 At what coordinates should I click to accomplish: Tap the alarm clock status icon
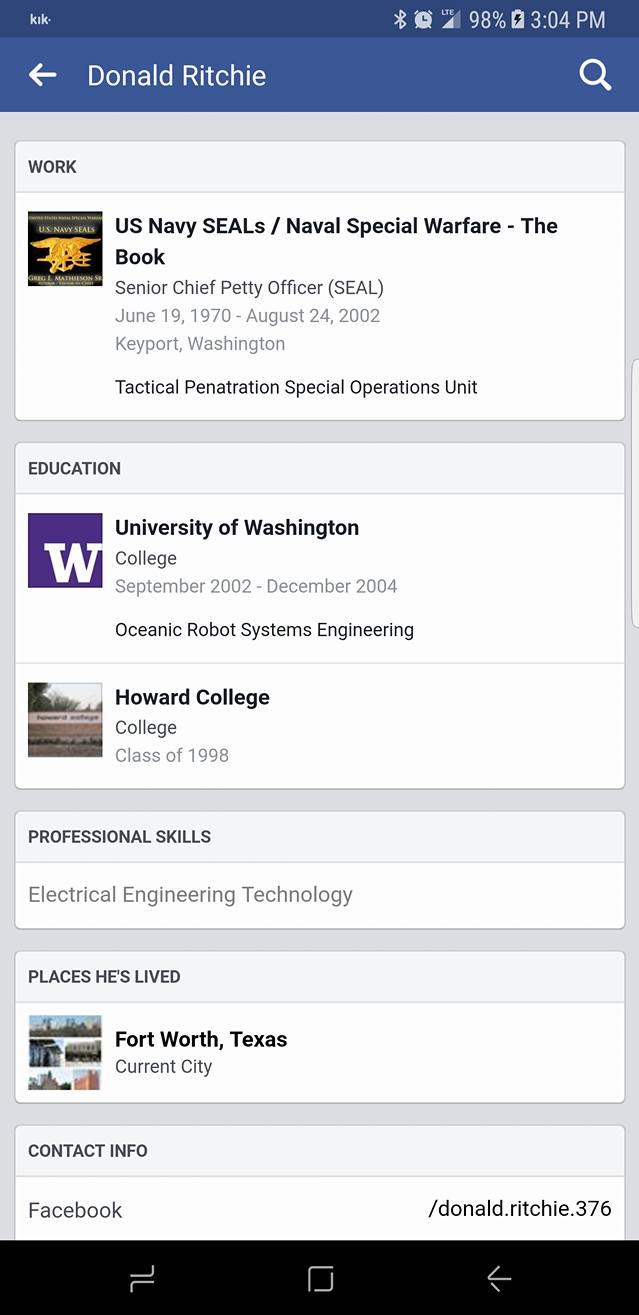[423, 19]
